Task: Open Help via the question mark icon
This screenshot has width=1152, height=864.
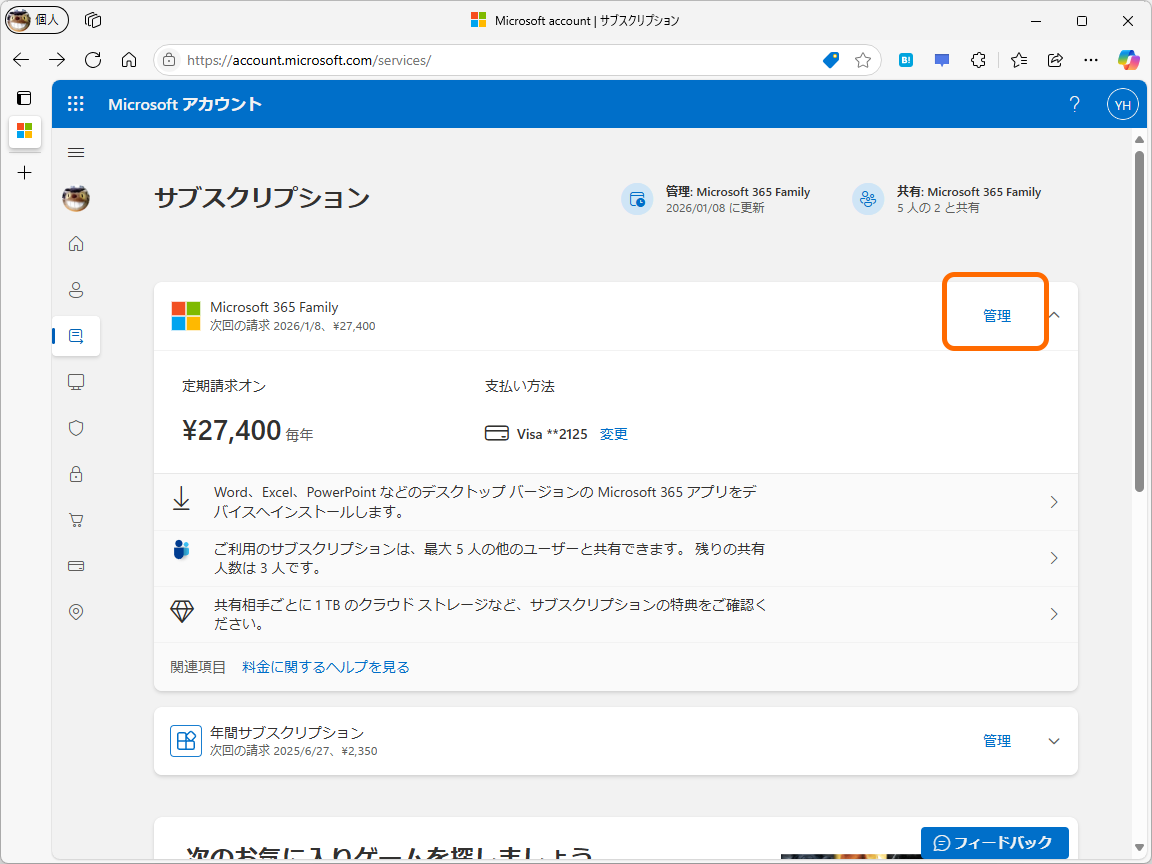Action: (x=1074, y=103)
